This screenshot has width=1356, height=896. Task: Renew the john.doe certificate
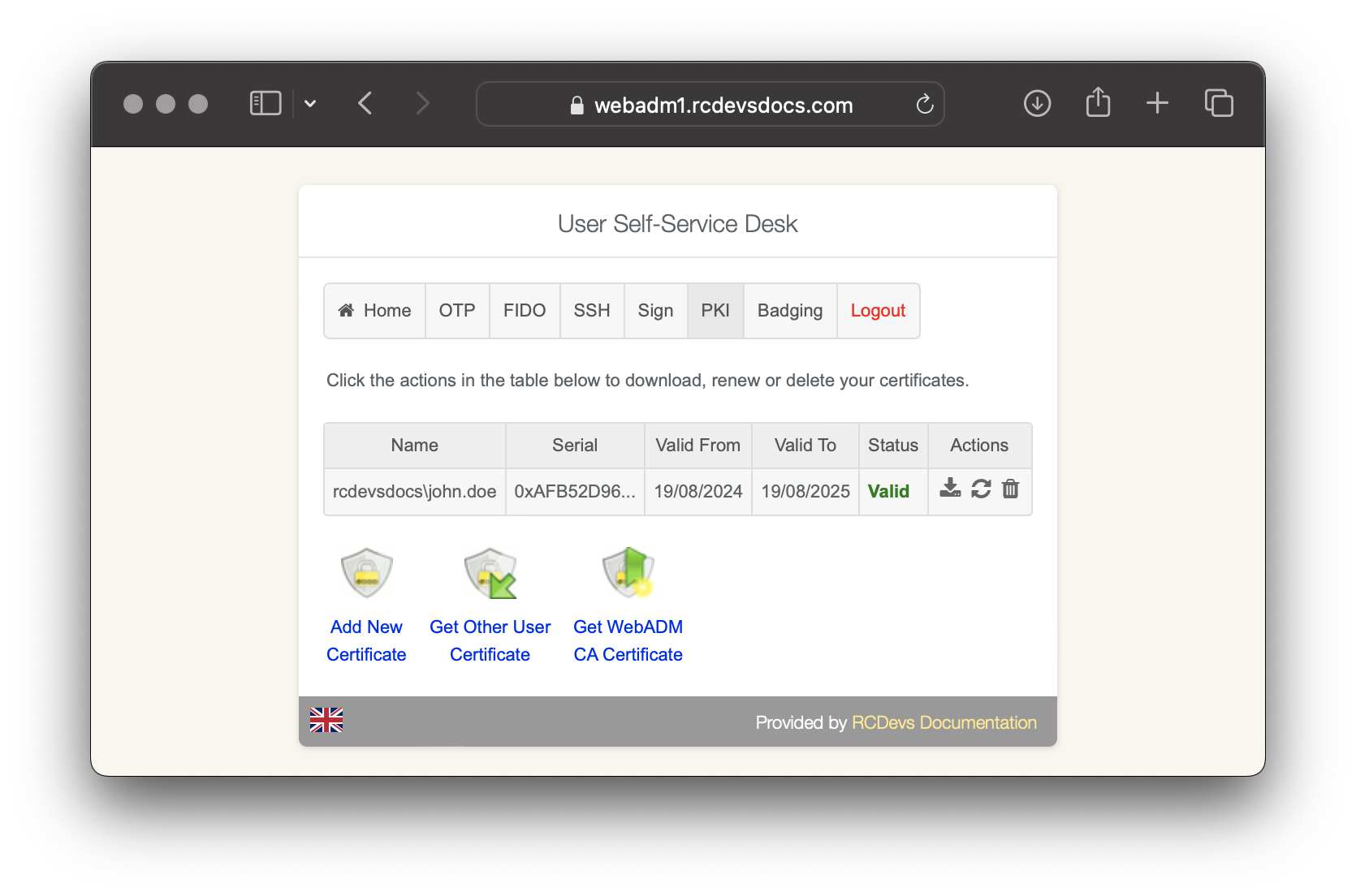(981, 489)
